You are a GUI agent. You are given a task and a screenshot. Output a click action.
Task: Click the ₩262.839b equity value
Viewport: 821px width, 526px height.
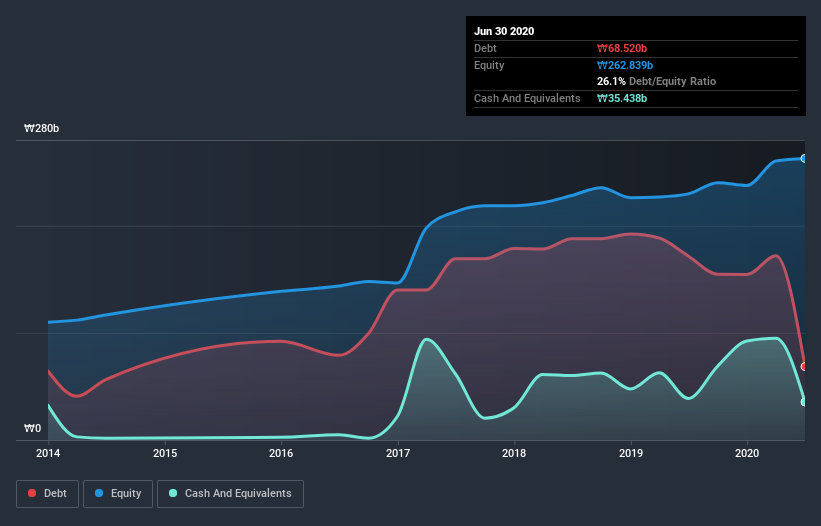point(625,65)
